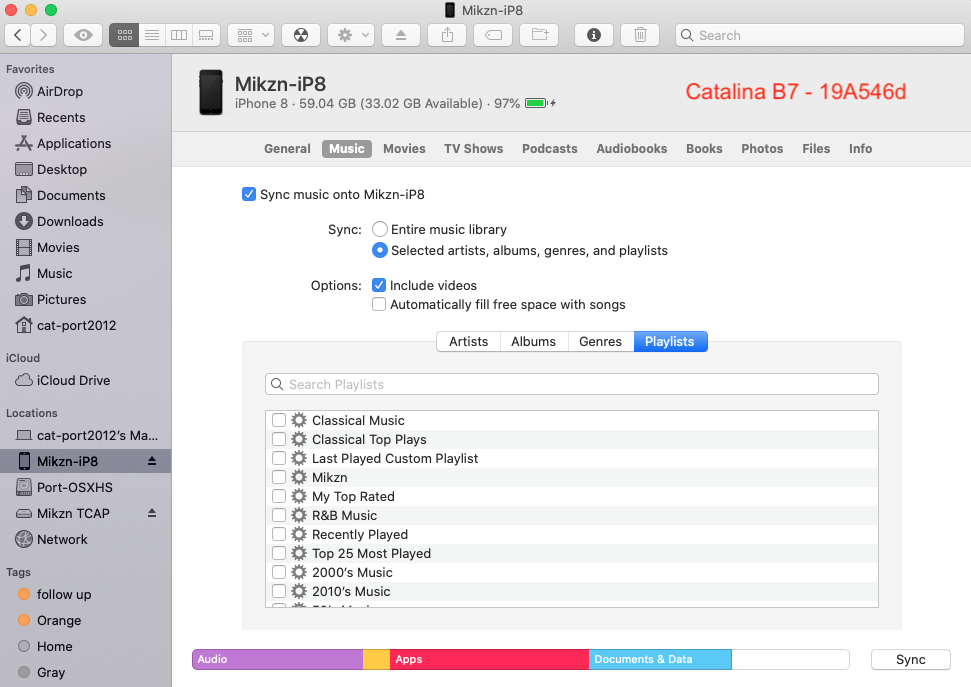The height and width of the screenshot is (687, 971).
Task: Click the New Folder toolbar icon
Action: pyautogui.click(x=539, y=35)
